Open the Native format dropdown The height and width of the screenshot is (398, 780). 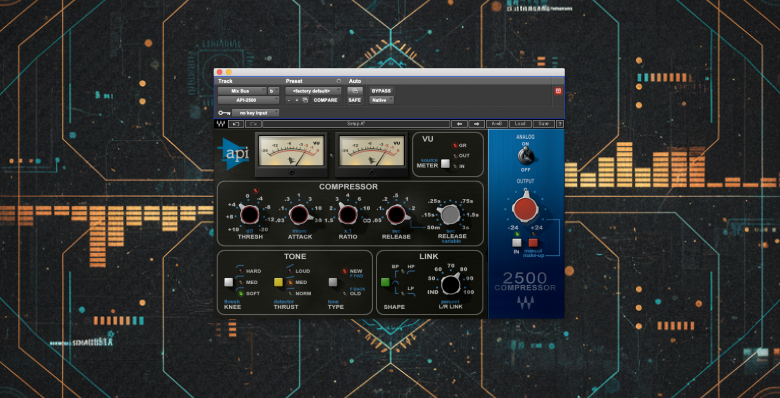tap(382, 100)
